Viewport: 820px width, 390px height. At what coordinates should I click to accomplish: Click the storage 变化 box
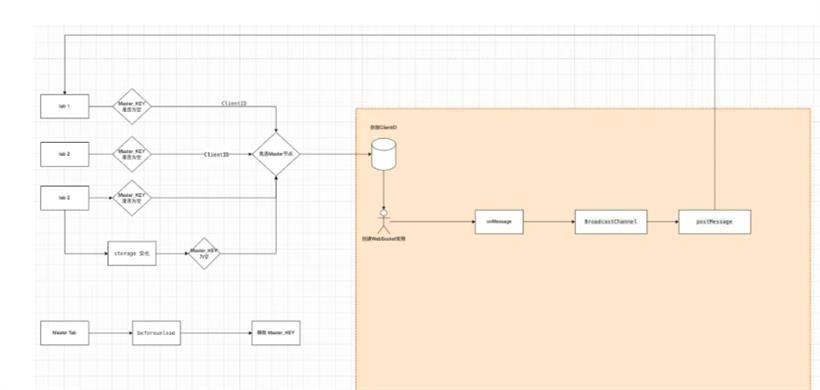point(132,254)
